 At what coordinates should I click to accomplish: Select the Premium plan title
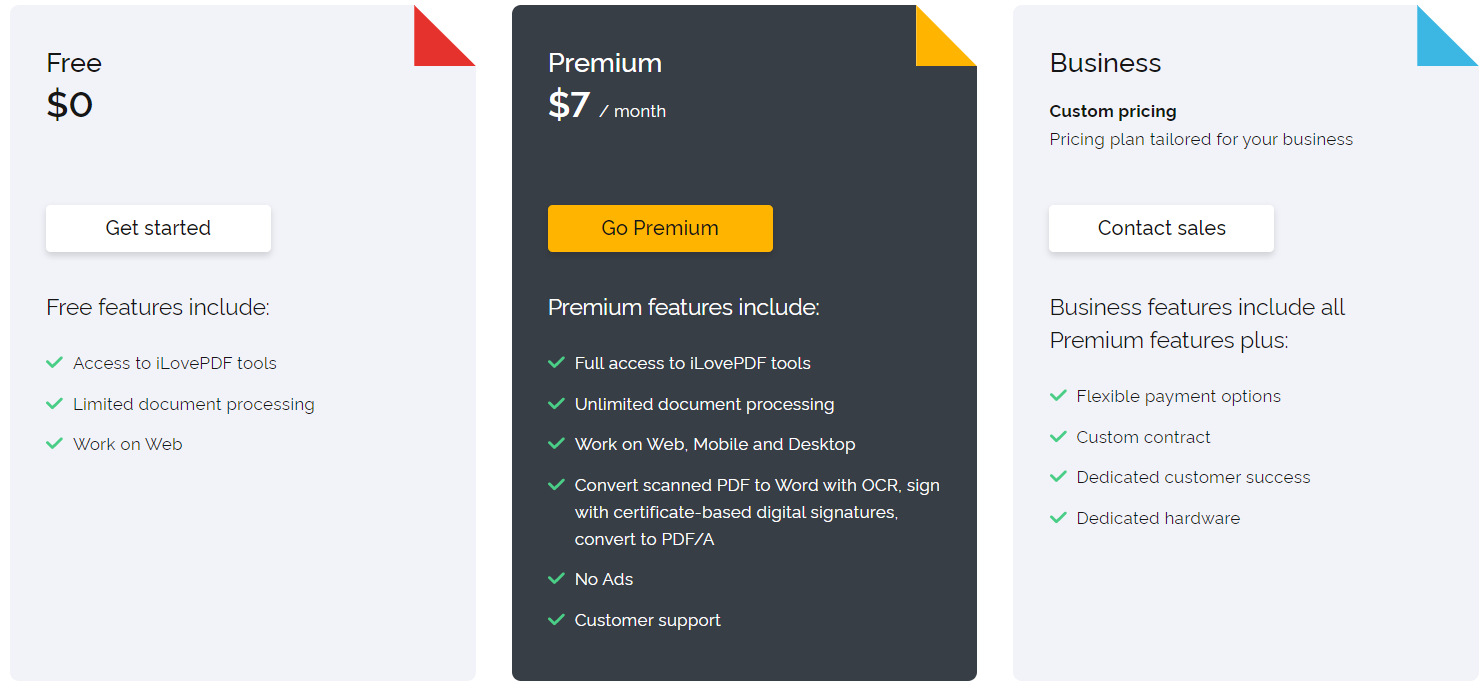[605, 63]
